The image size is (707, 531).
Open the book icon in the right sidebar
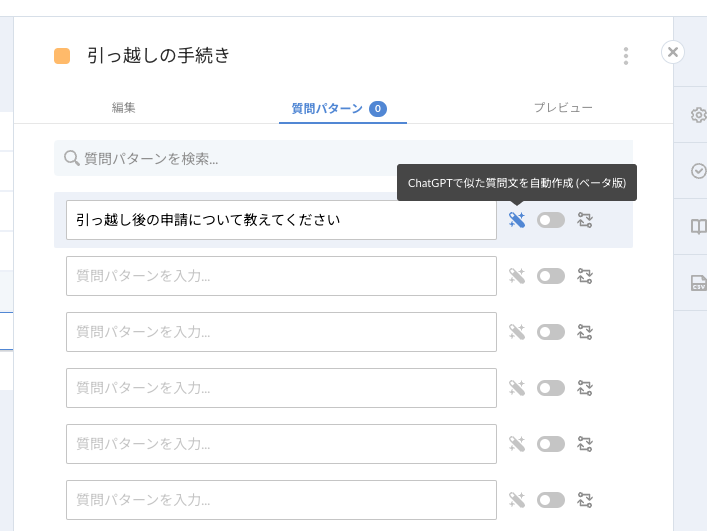698,227
